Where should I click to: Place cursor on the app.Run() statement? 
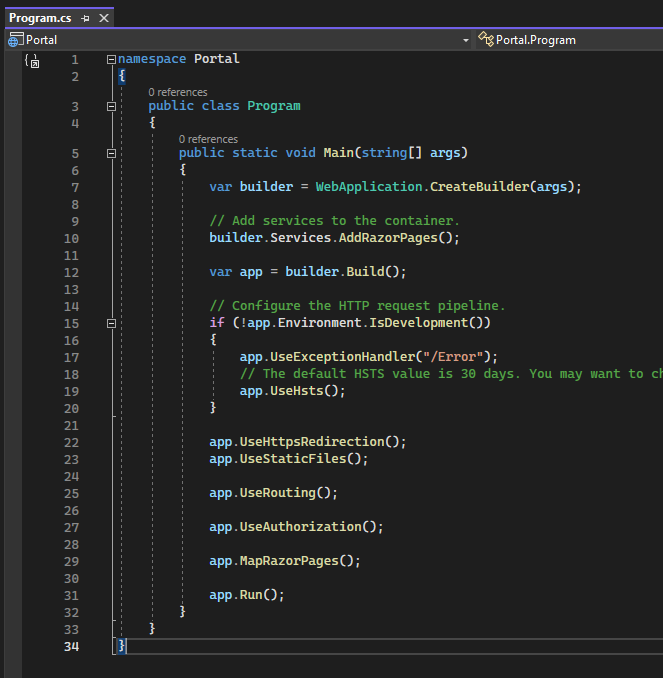(246, 595)
